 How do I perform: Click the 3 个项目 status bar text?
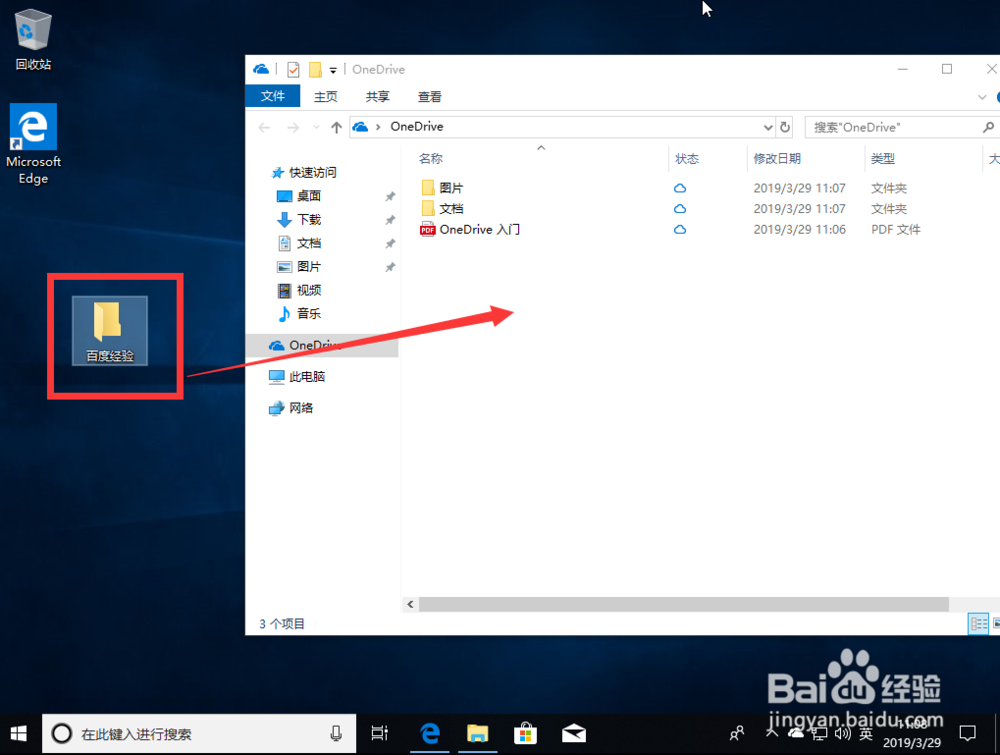tap(281, 624)
